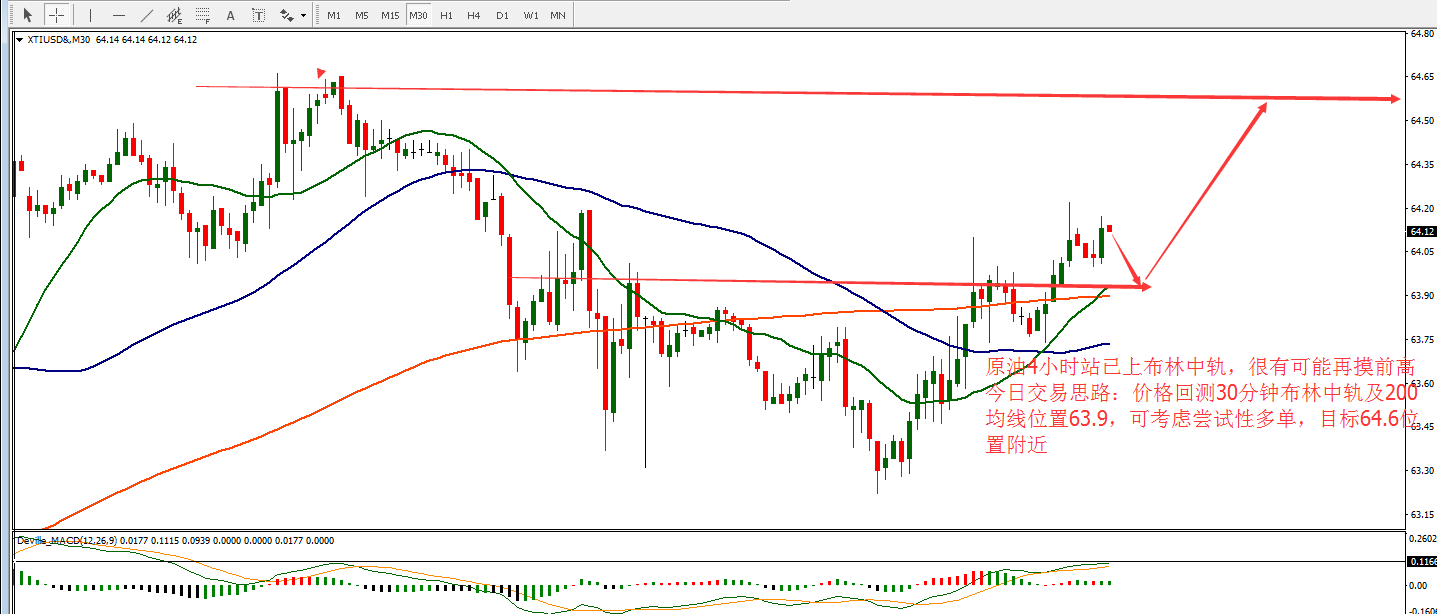Activate the Crosshair tool
Screen dimensions: 1437x614
tap(58, 15)
